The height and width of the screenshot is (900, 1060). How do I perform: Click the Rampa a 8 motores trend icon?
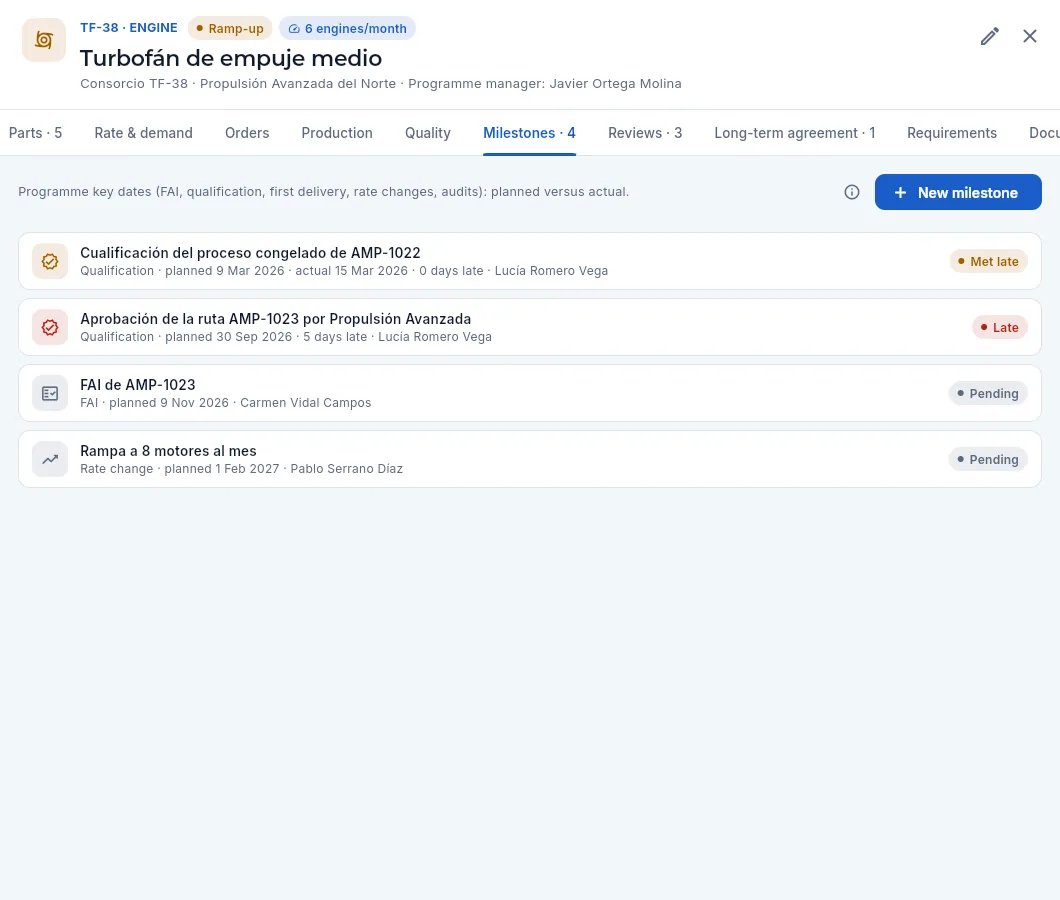pos(50,460)
